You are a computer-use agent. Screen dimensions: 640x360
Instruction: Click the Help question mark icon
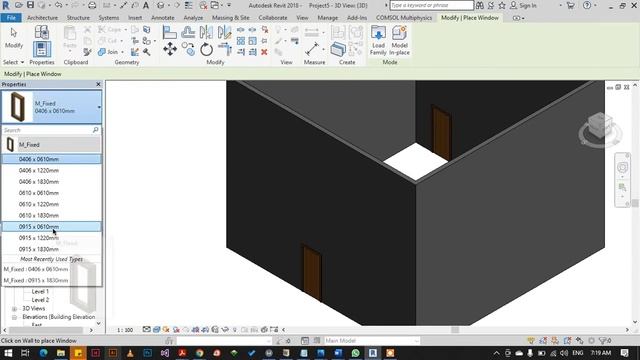click(x=587, y=5)
